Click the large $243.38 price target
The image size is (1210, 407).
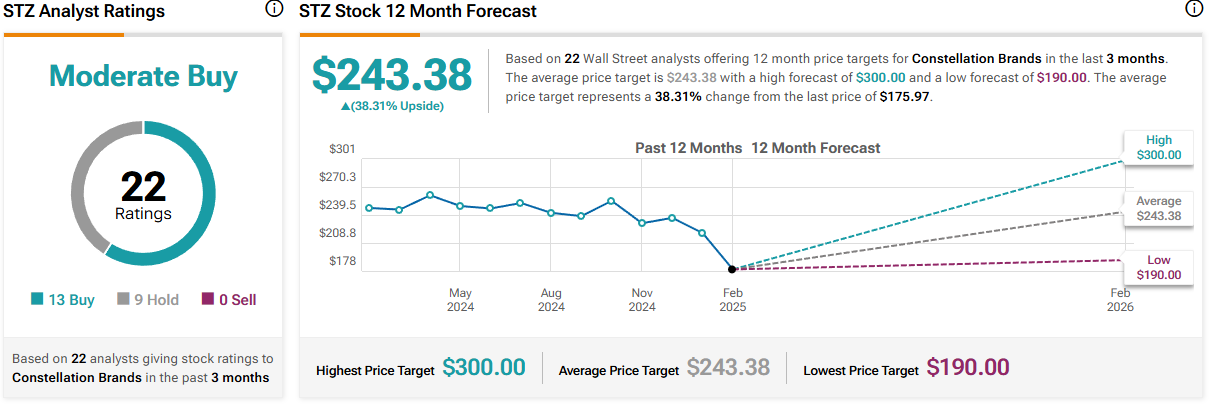tap(392, 76)
